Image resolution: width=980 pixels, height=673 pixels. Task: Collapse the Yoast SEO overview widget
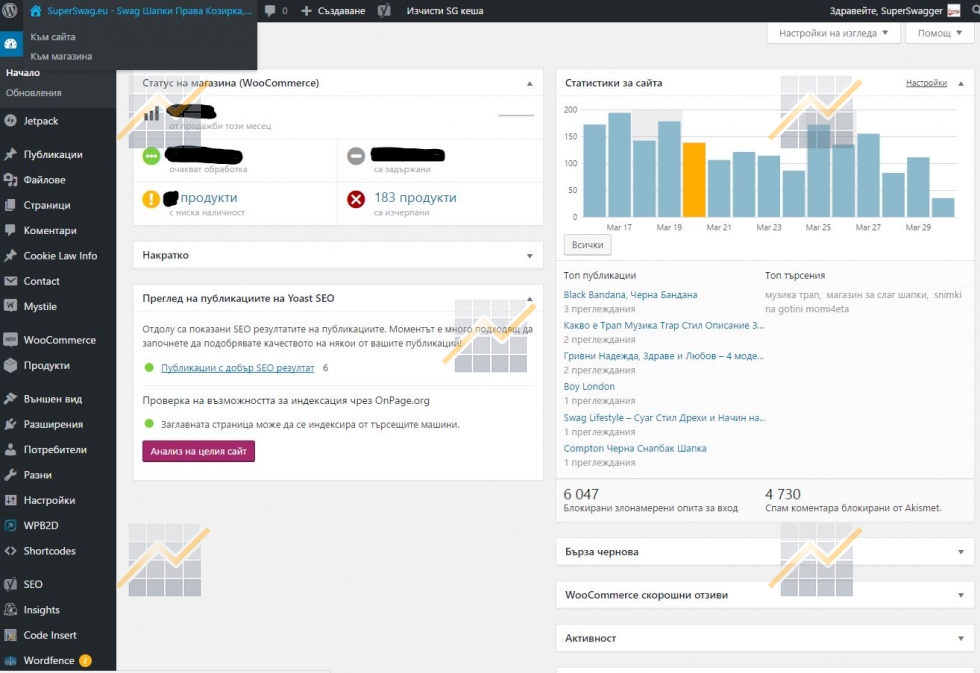pyautogui.click(x=529, y=299)
